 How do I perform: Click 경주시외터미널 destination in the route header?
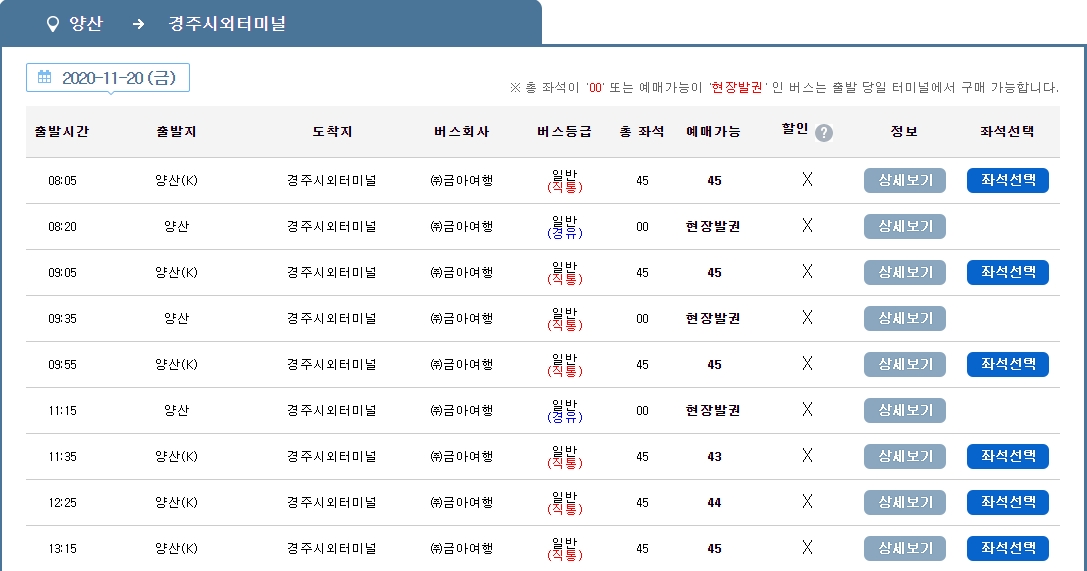click(227, 24)
